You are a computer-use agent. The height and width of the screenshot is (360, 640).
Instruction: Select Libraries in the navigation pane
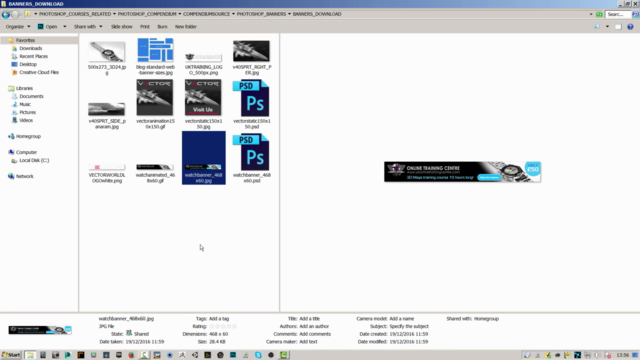click(x=24, y=88)
